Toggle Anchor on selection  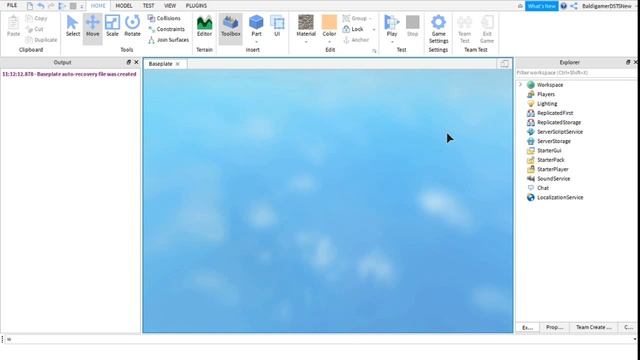356,40
